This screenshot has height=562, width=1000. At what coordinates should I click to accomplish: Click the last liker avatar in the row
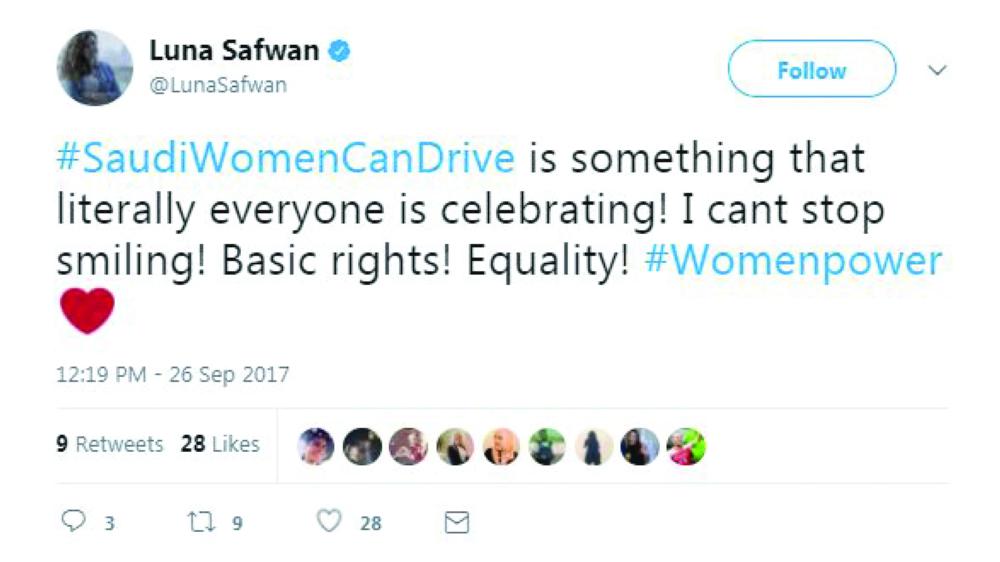[687, 446]
